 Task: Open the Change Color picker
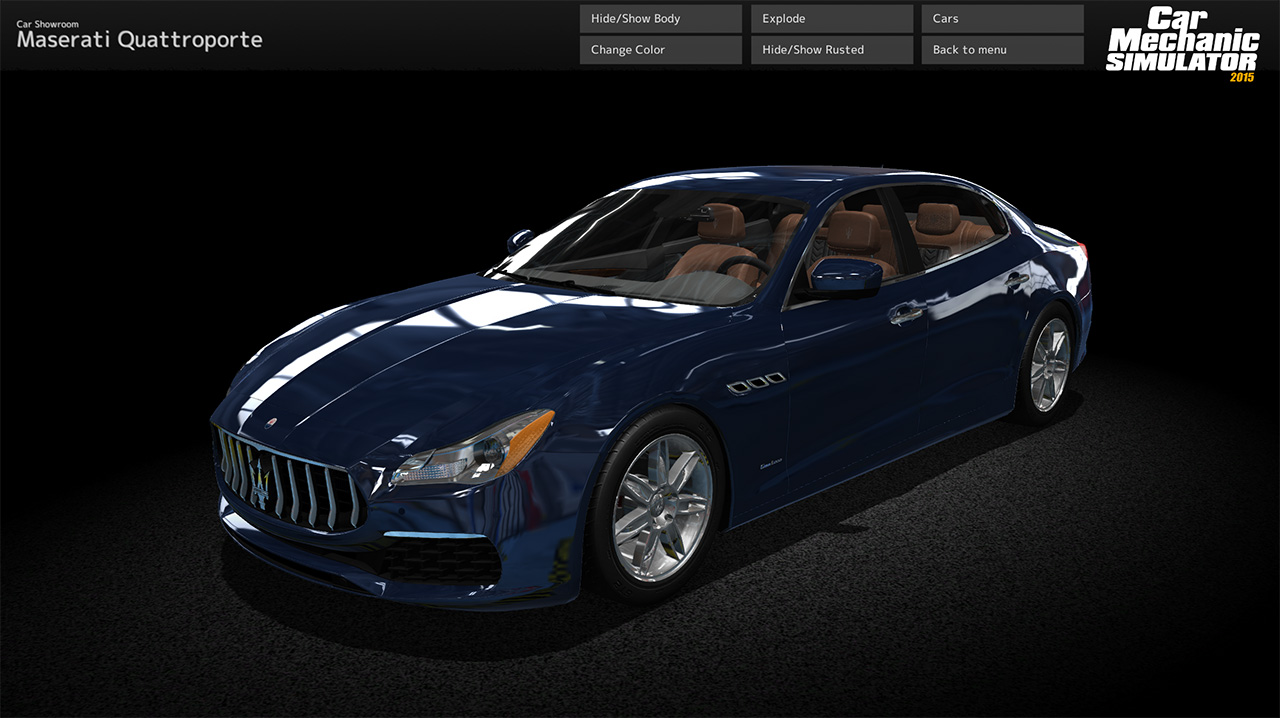tap(660, 49)
